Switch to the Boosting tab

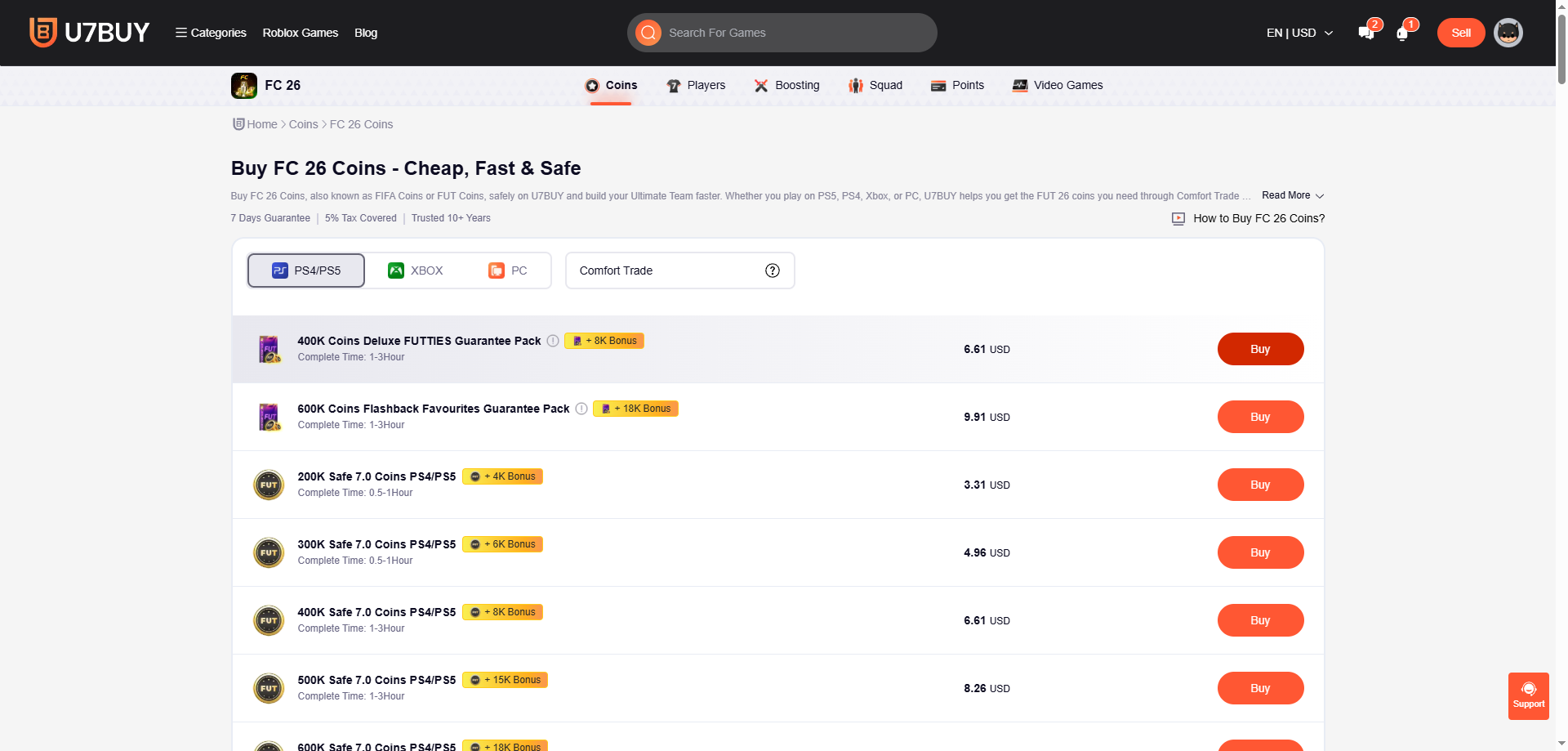point(786,86)
